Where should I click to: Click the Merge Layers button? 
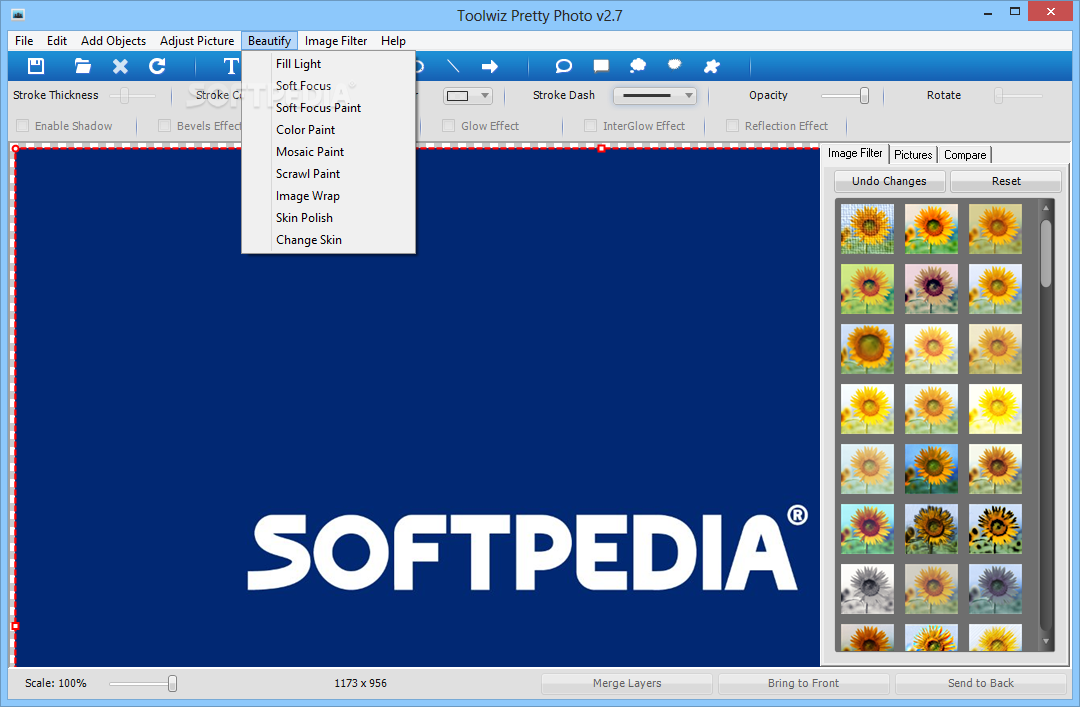(x=627, y=683)
